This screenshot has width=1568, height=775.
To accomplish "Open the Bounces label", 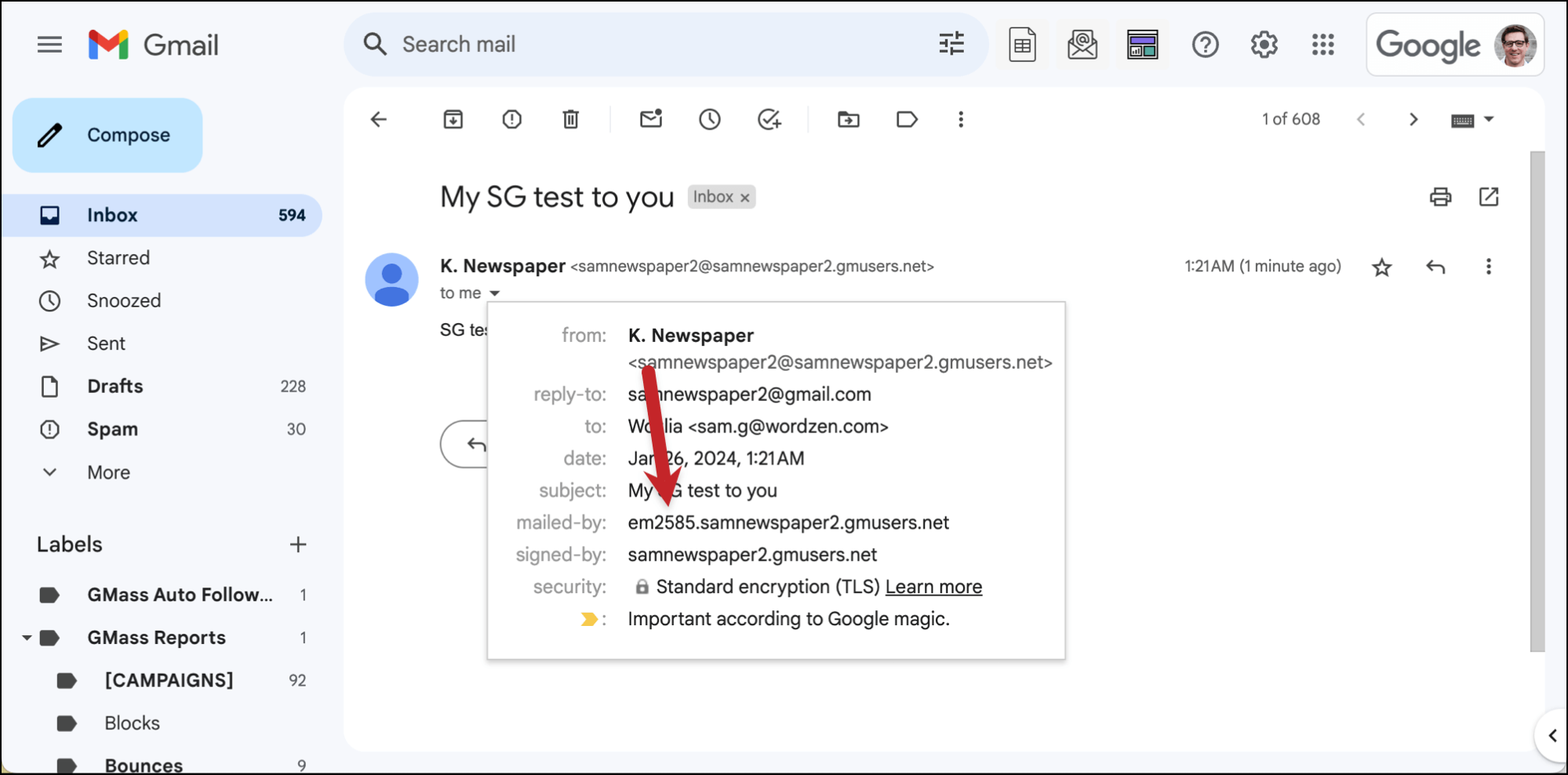I will click(144, 765).
